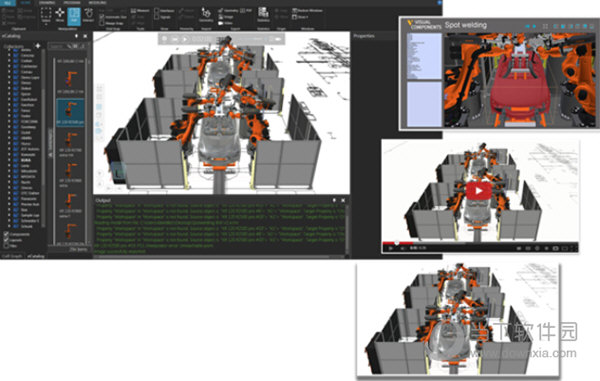Click the highlighted PnP tool
This screenshot has width=600, height=381.
pos(74,16)
